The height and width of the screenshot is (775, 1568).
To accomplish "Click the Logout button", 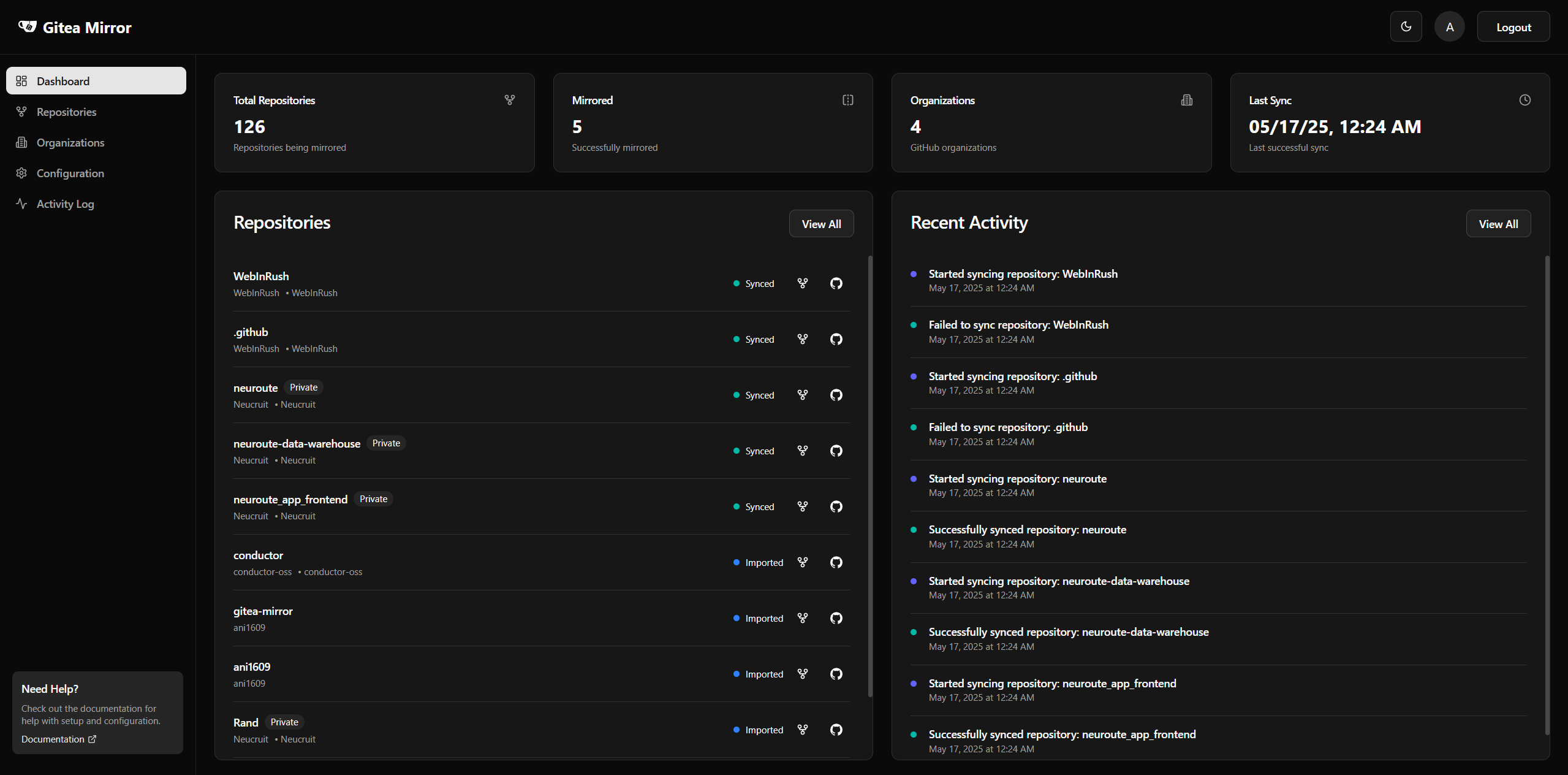I will click(1513, 27).
